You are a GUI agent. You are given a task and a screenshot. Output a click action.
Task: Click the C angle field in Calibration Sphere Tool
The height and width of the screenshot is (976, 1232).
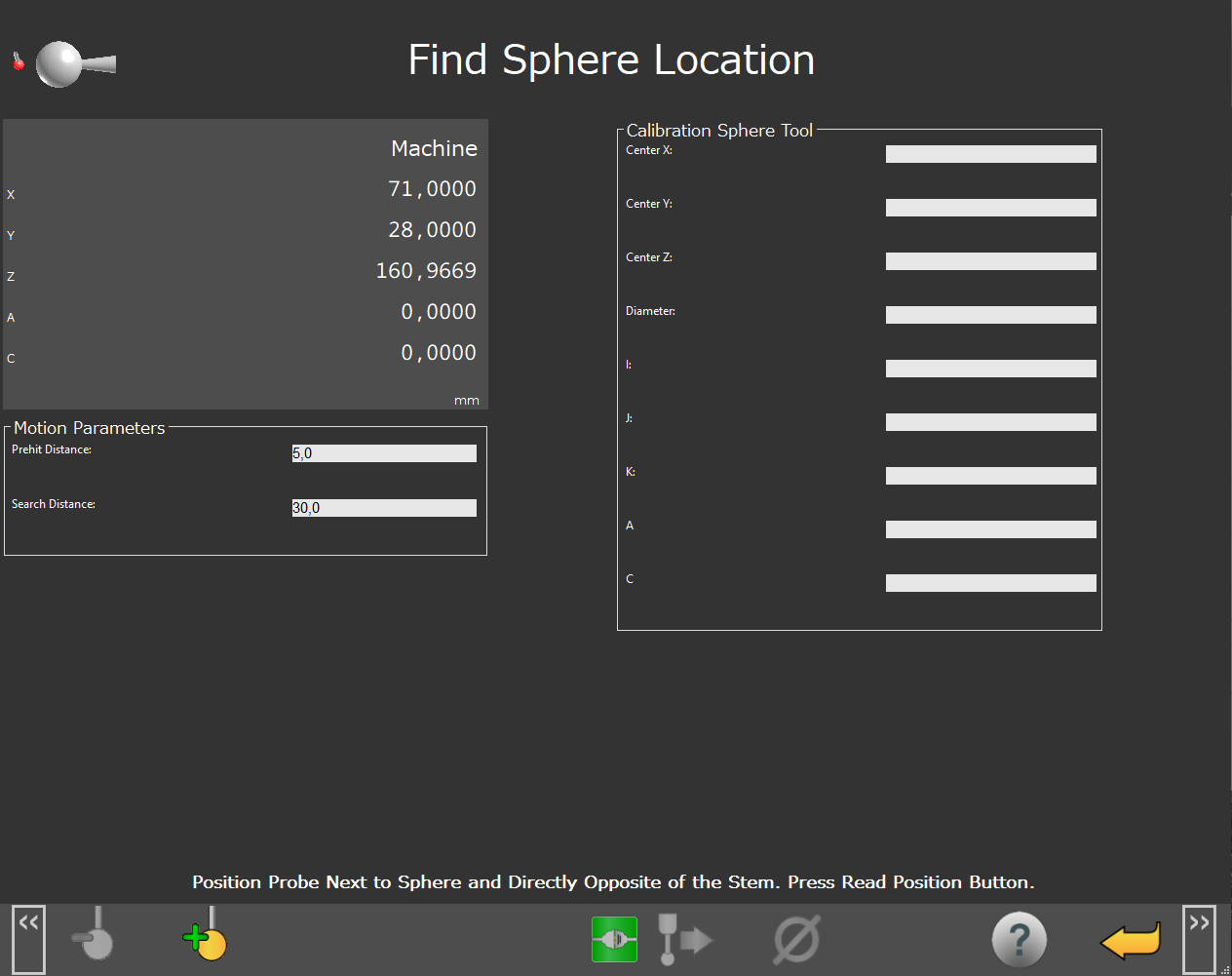point(990,583)
